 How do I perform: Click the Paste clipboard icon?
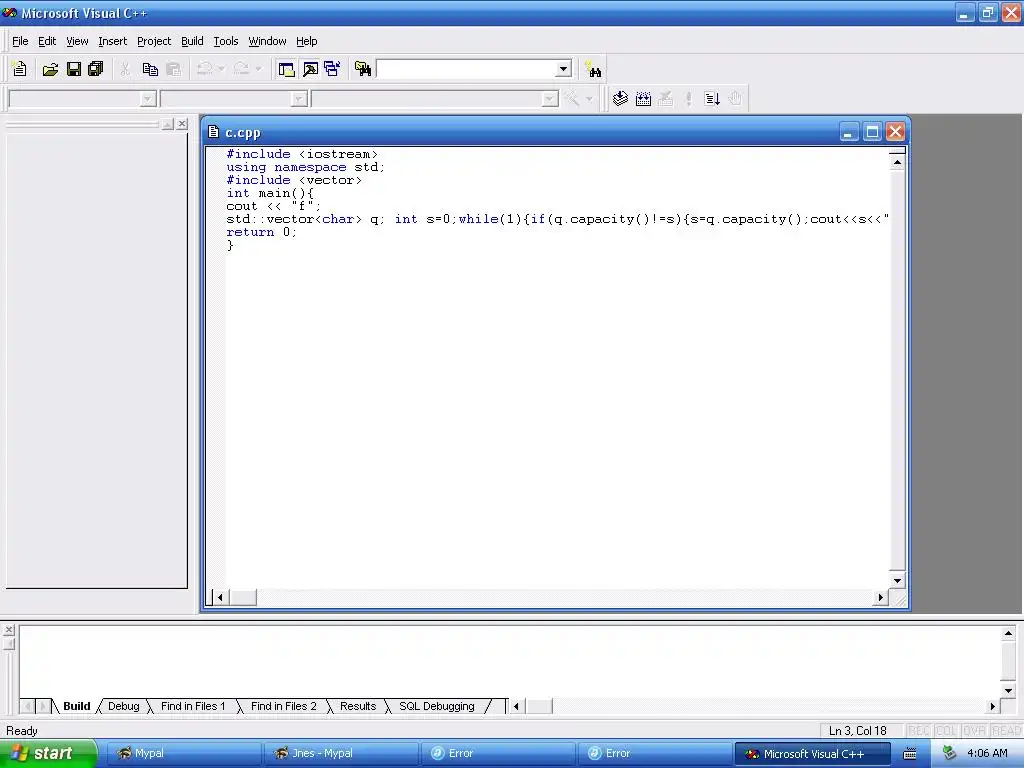pos(173,69)
